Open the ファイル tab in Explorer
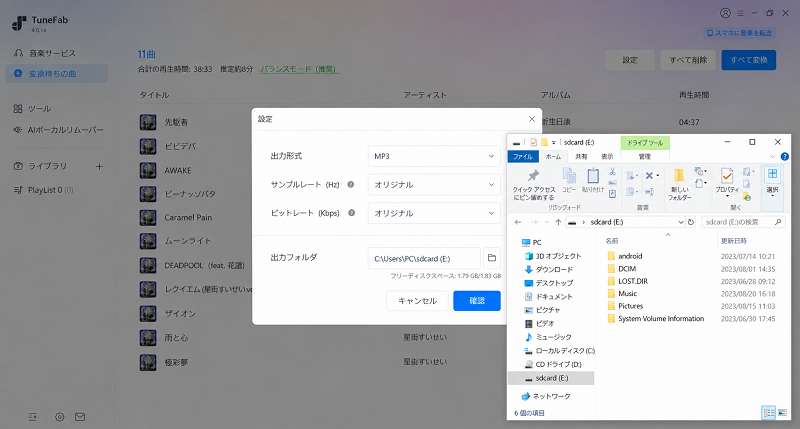Screen dimensions: 800x429 coord(523,157)
